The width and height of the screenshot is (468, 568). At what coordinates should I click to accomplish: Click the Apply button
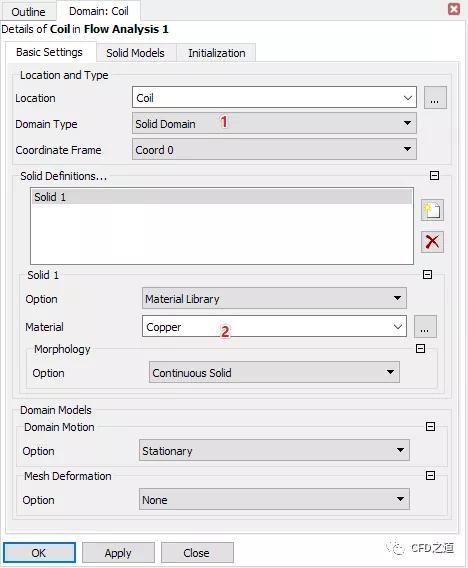tap(118, 553)
